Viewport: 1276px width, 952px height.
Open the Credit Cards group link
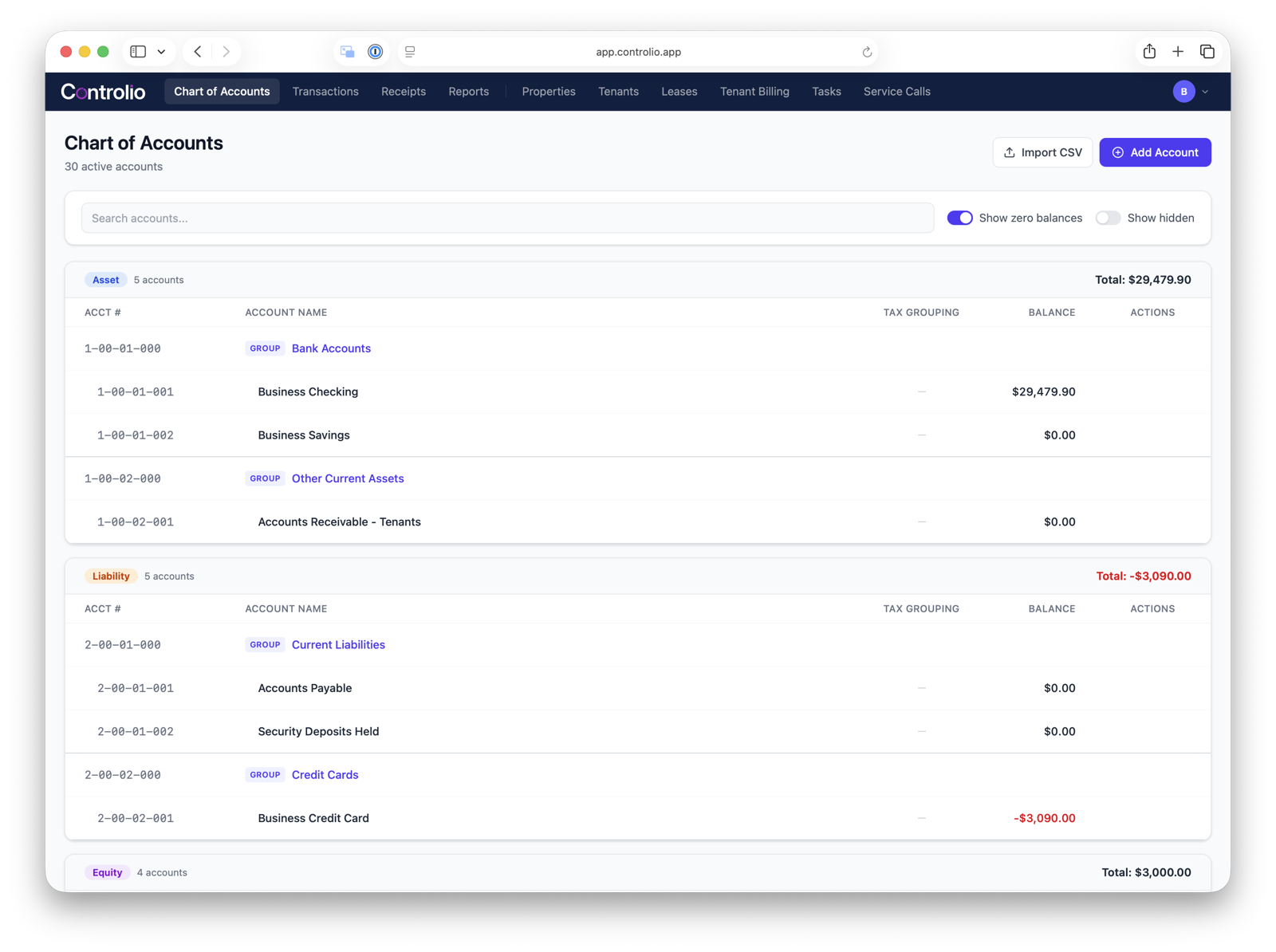click(325, 775)
